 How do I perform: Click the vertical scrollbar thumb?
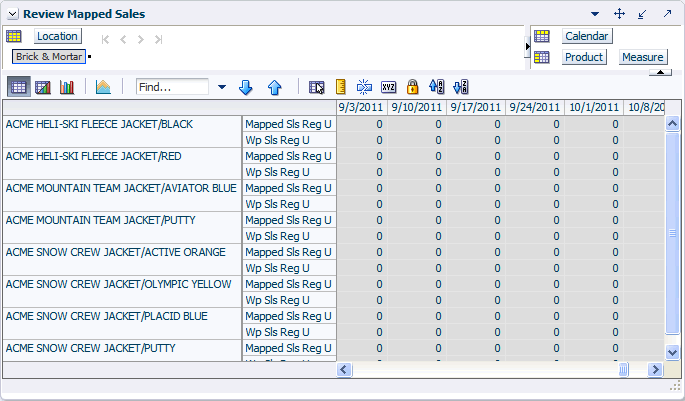pyautogui.click(x=672, y=233)
